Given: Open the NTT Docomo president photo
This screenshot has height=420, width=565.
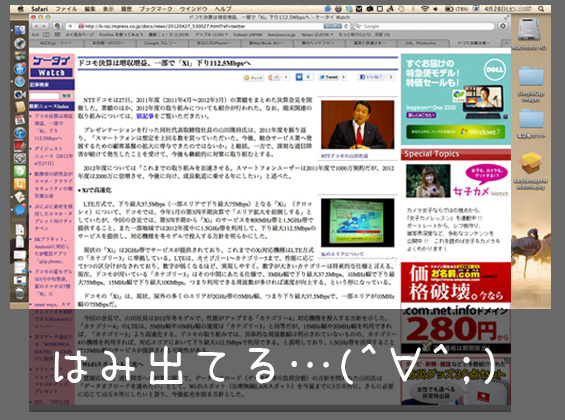Looking at the screenshot, I should 357,125.
